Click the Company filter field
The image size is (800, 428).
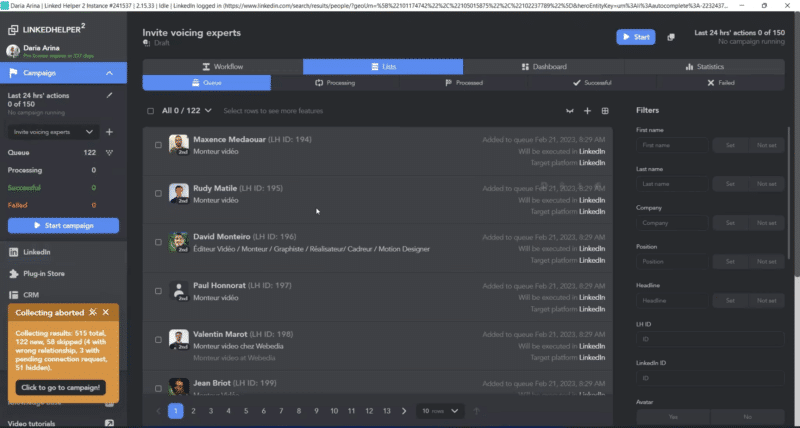tap(672, 223)
